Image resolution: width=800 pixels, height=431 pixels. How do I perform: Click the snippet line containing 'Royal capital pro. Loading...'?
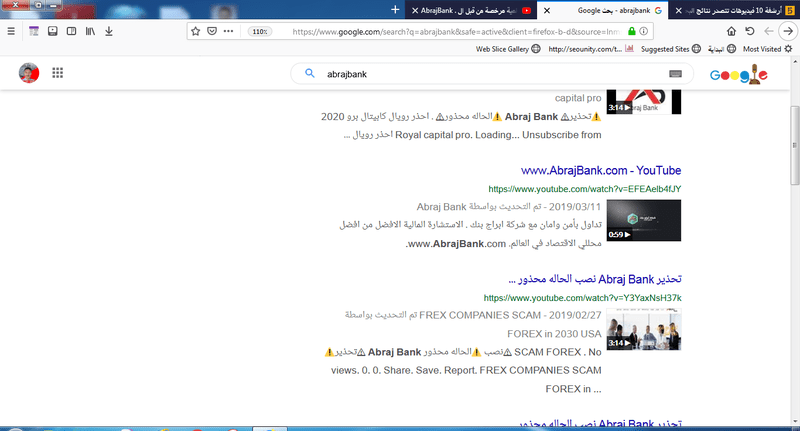click(472, 135)
